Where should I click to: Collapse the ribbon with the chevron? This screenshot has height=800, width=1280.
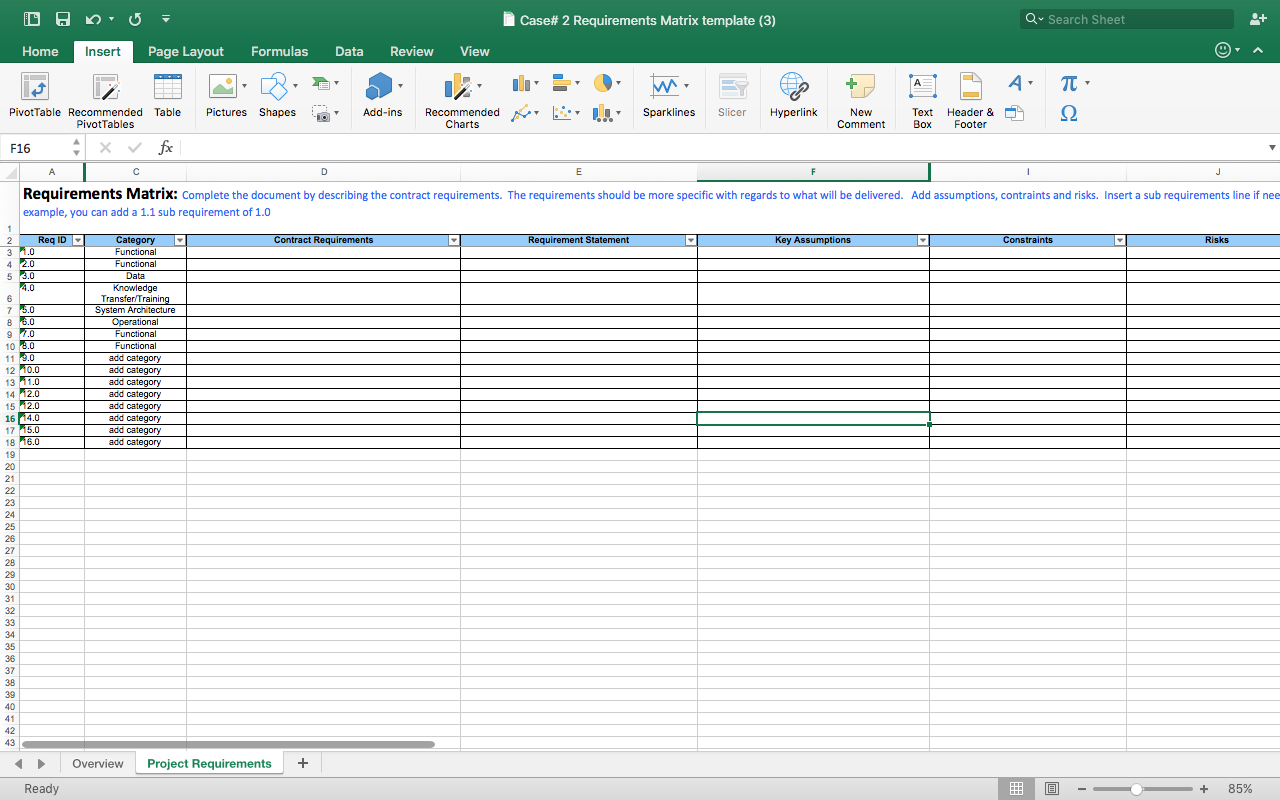tap(1258, 49)
